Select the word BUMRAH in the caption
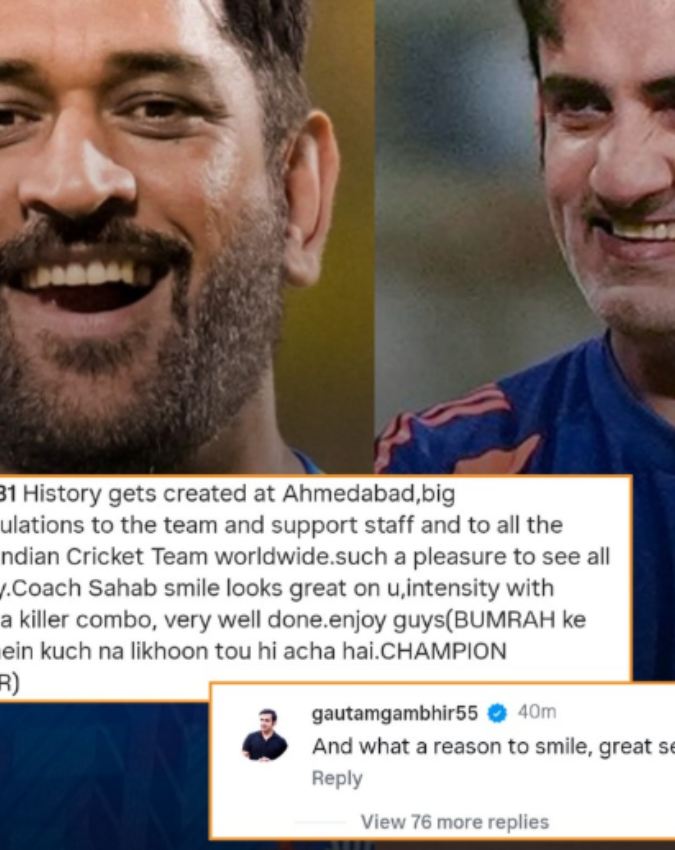The width and height of the screenshot is (675, 850). [504, 620]
